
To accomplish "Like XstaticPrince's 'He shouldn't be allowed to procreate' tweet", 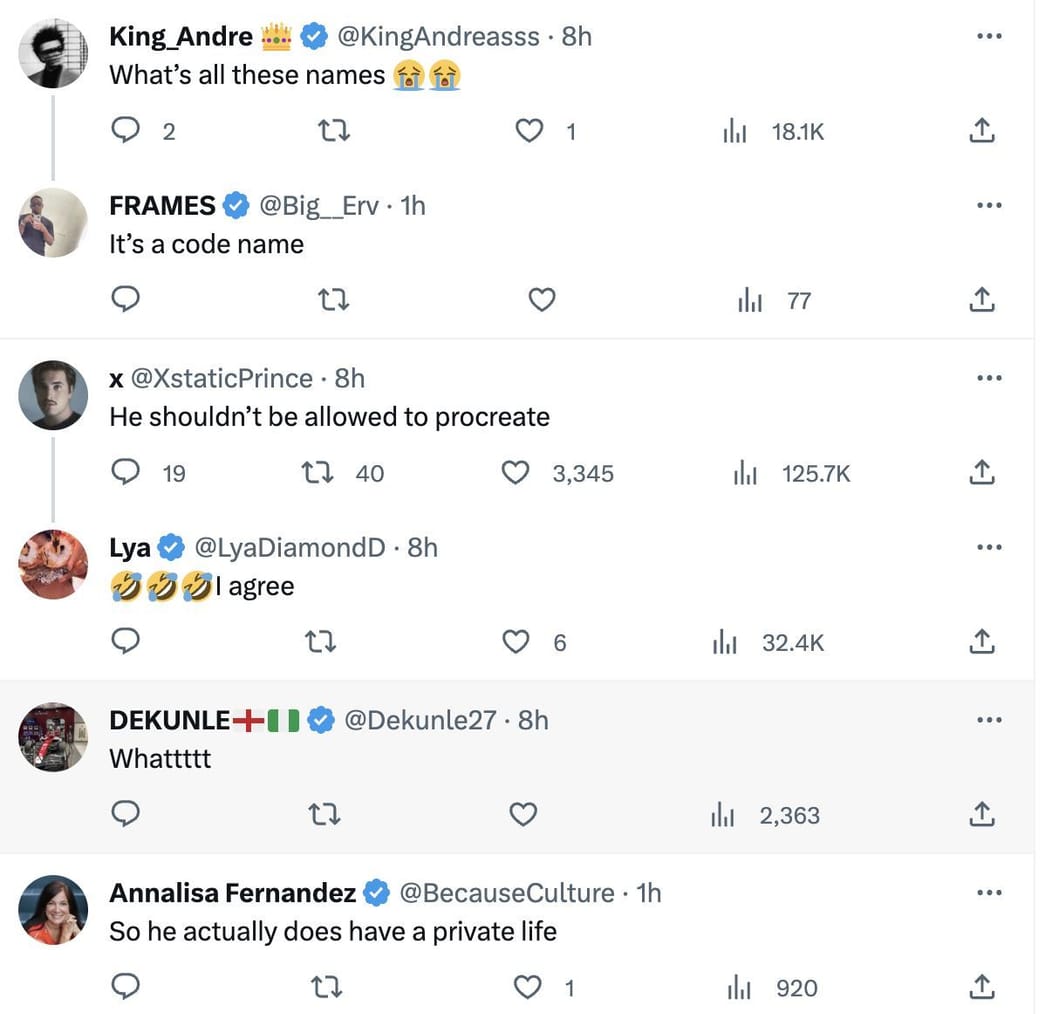I will pos(515,473).
